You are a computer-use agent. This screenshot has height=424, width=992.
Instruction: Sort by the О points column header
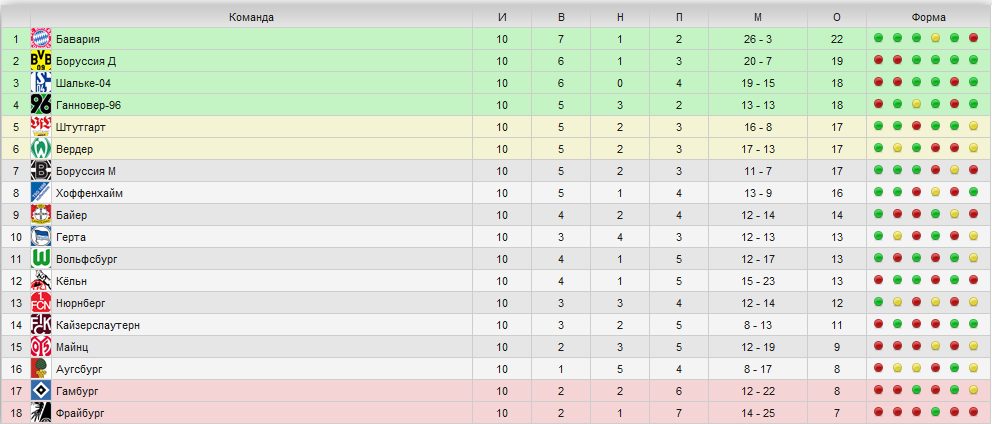[x=837, y=18]
